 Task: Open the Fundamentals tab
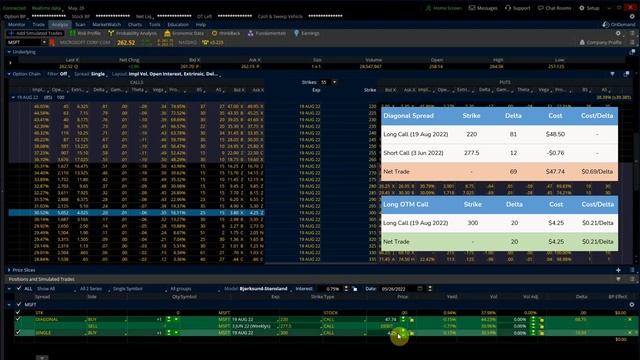(x=267, y=33)
